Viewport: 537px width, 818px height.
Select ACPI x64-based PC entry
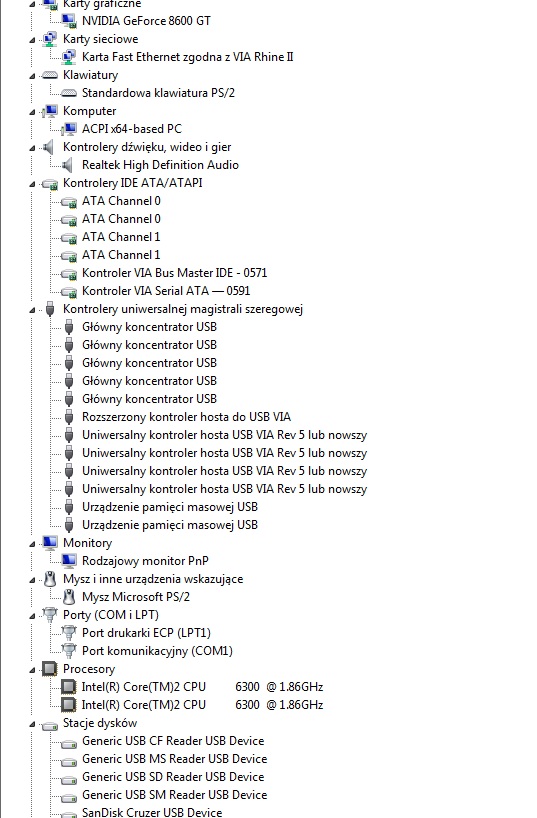tap(132, 129)
